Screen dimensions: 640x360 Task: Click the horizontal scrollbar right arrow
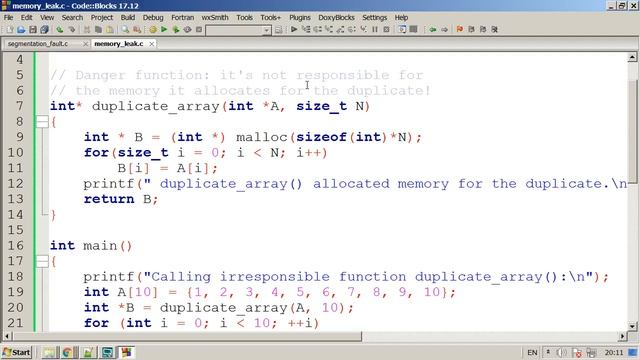[622, 336]
